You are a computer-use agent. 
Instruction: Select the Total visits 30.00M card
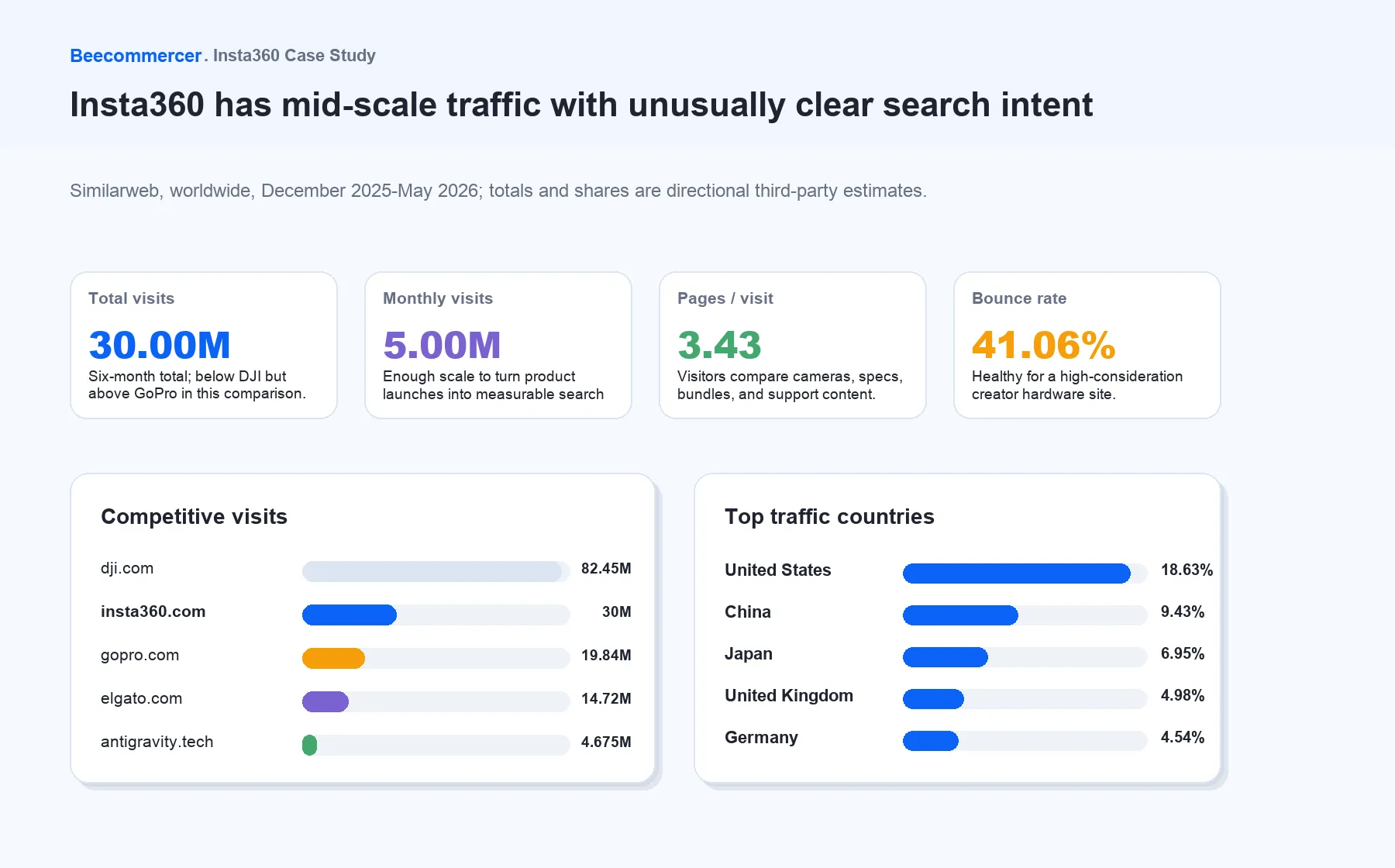tap(204, 345)
